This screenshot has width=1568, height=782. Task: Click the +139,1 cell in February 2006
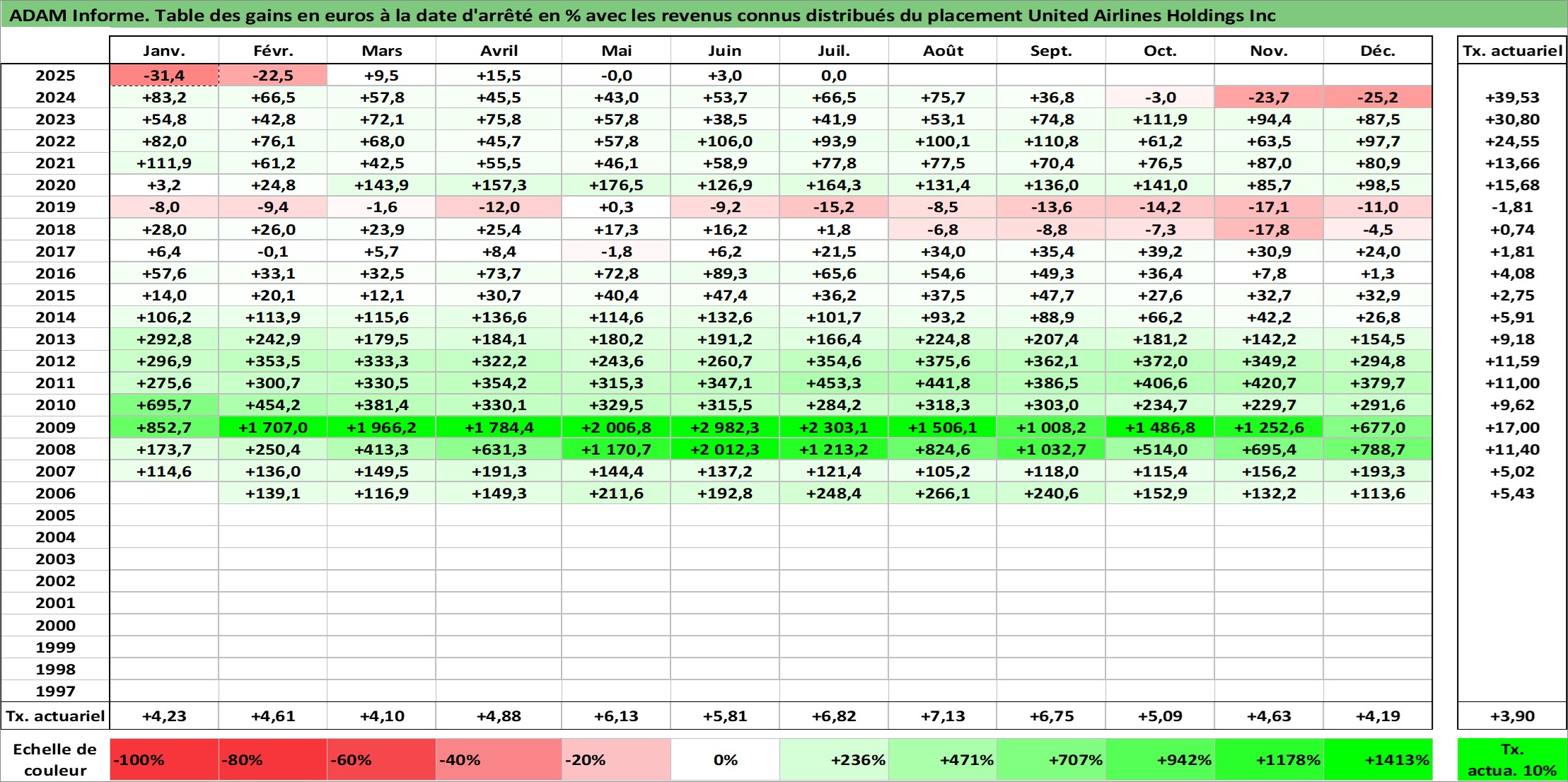[x=273, y=493]
